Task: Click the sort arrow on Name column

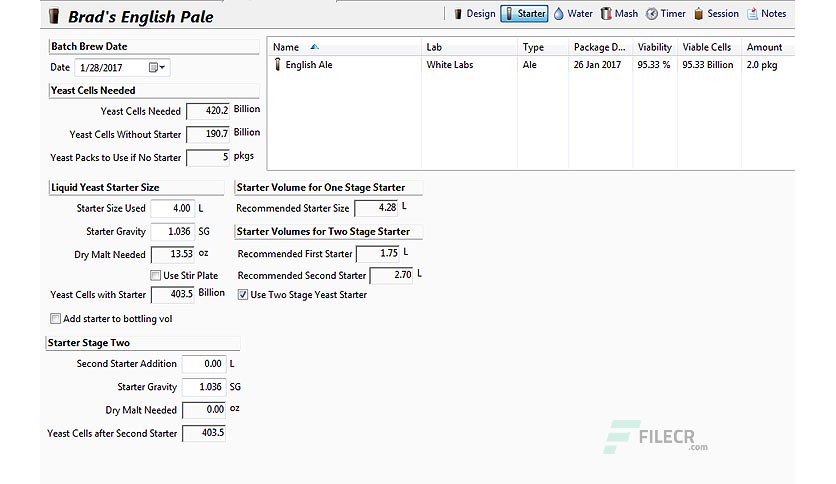Action: tap(315, 47)
